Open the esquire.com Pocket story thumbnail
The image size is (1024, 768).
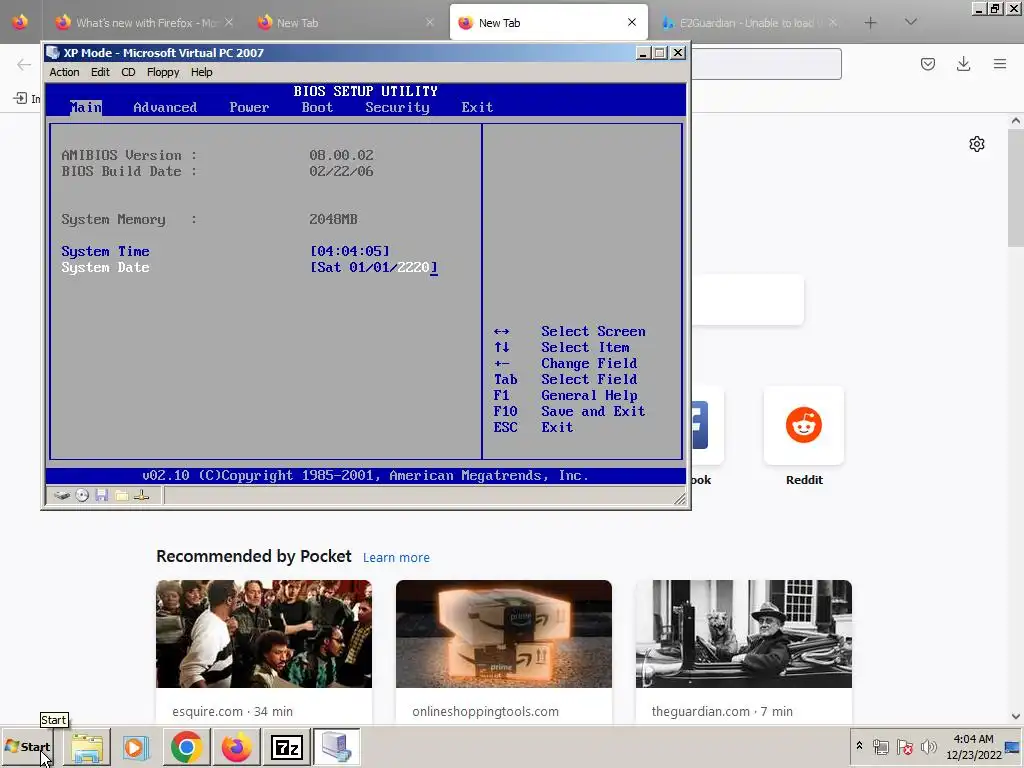tap(264, 633)
